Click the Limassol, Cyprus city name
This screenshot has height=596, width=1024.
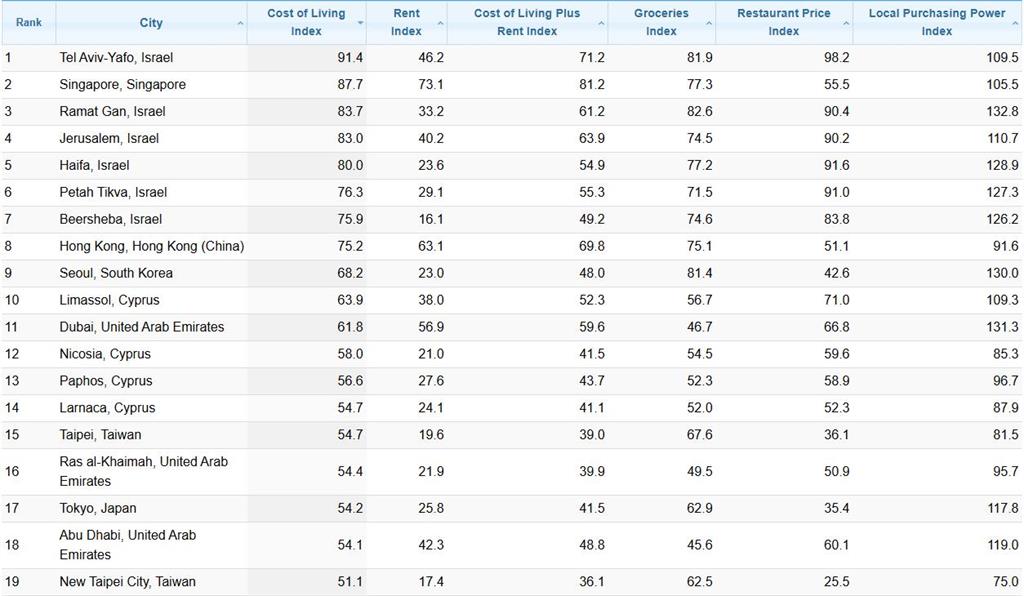pyautogui.click(x=109, y=300)
